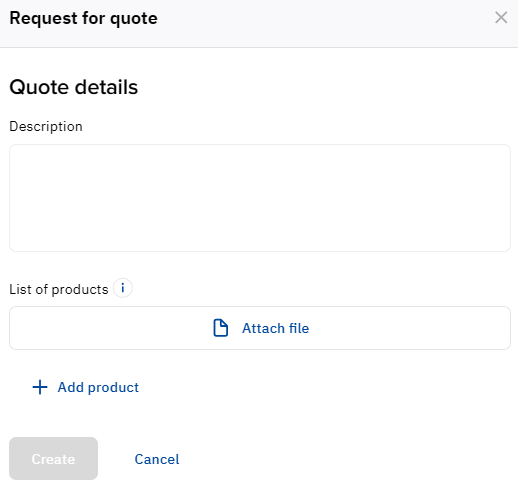This screenshot has height=489, width=518.
Task: Click the Request for quote title
Action: pyautogui.click(x=83, y=18)
